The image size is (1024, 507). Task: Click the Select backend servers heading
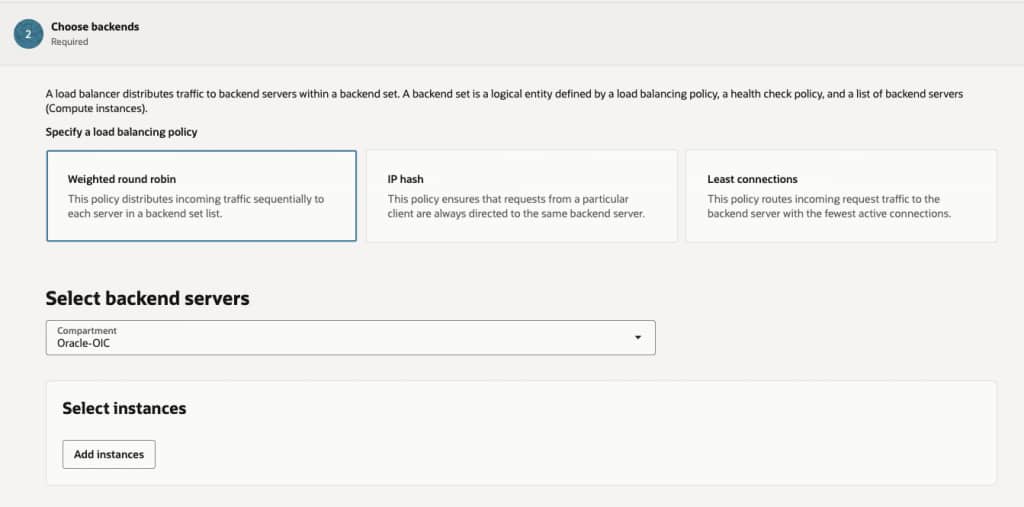coord(147,298)
